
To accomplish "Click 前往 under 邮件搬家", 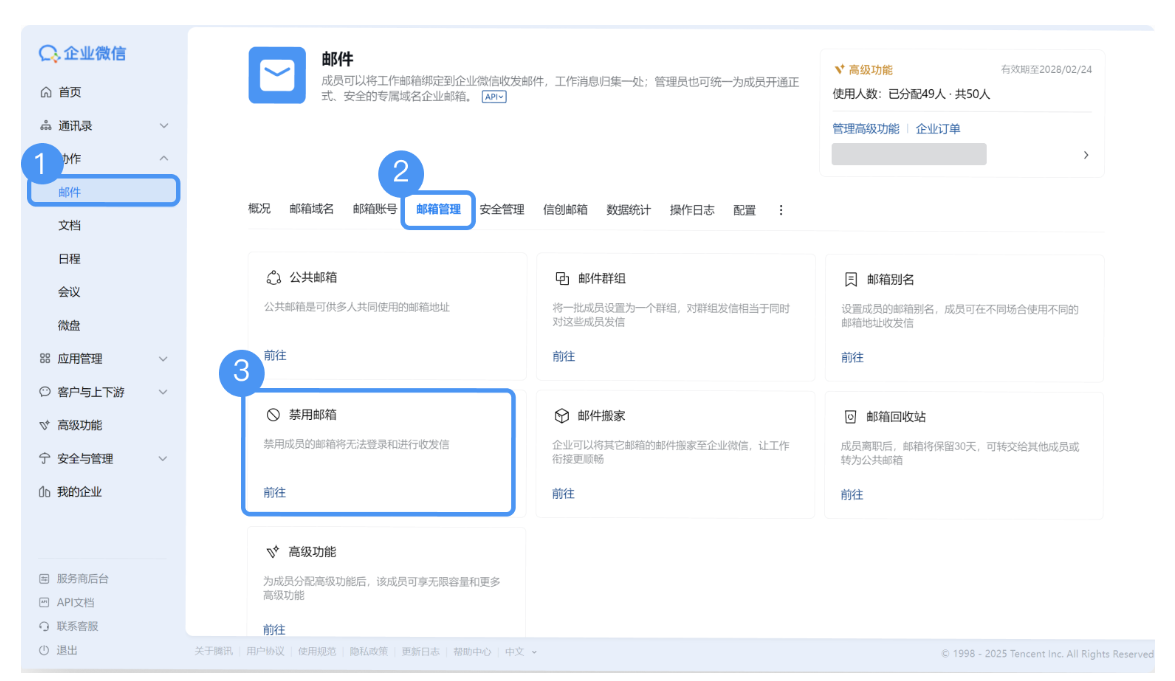I will (563, 493).
